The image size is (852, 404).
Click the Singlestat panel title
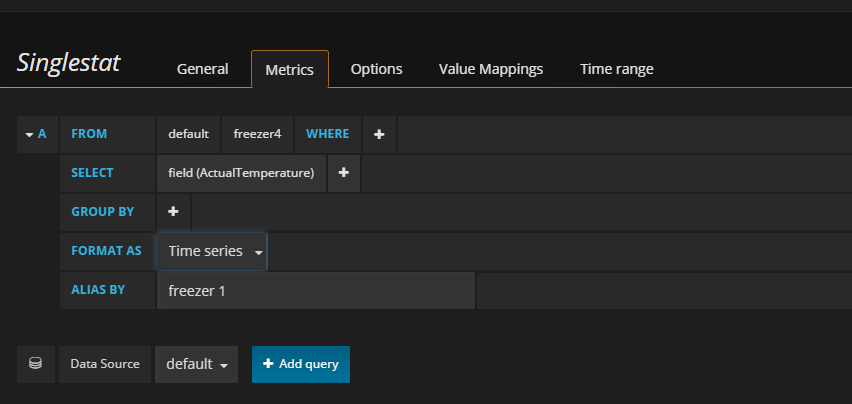click(x=69, y=63)
